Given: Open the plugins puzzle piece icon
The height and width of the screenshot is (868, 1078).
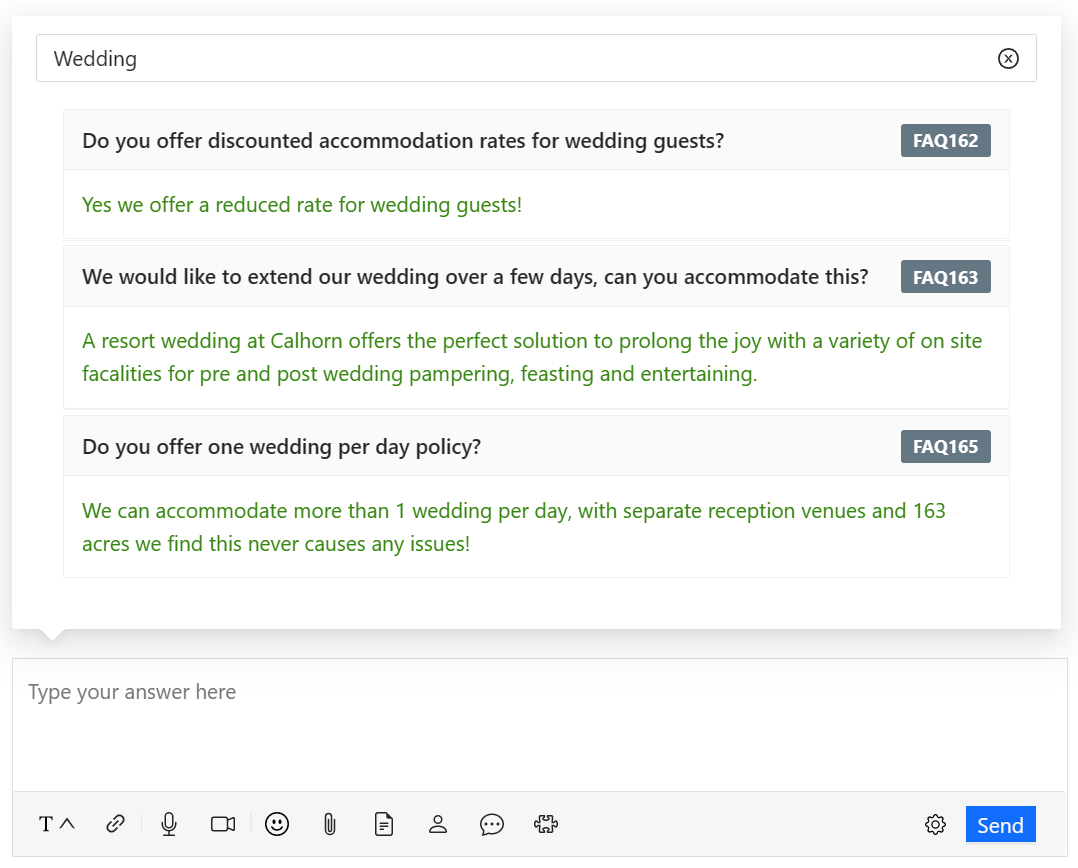Looking at the screenshot, I should coord(545,824).
